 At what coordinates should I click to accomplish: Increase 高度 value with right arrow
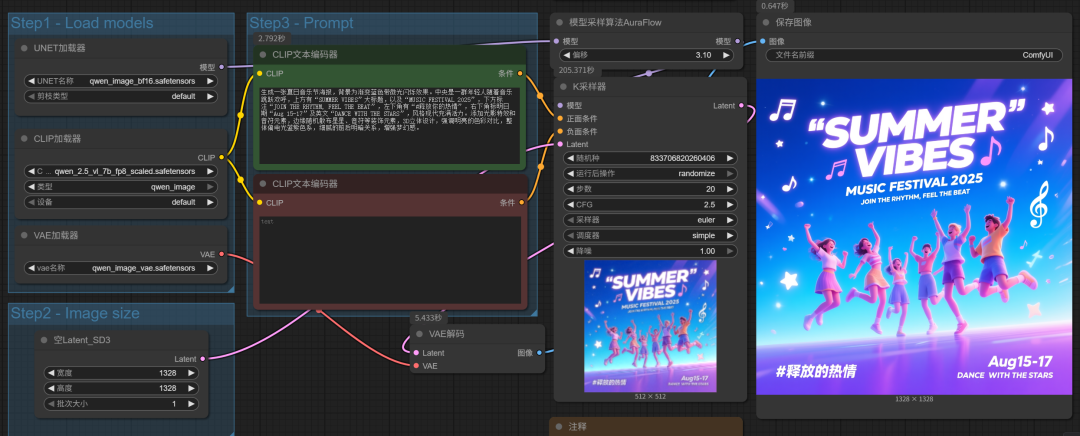pos(191,388)
